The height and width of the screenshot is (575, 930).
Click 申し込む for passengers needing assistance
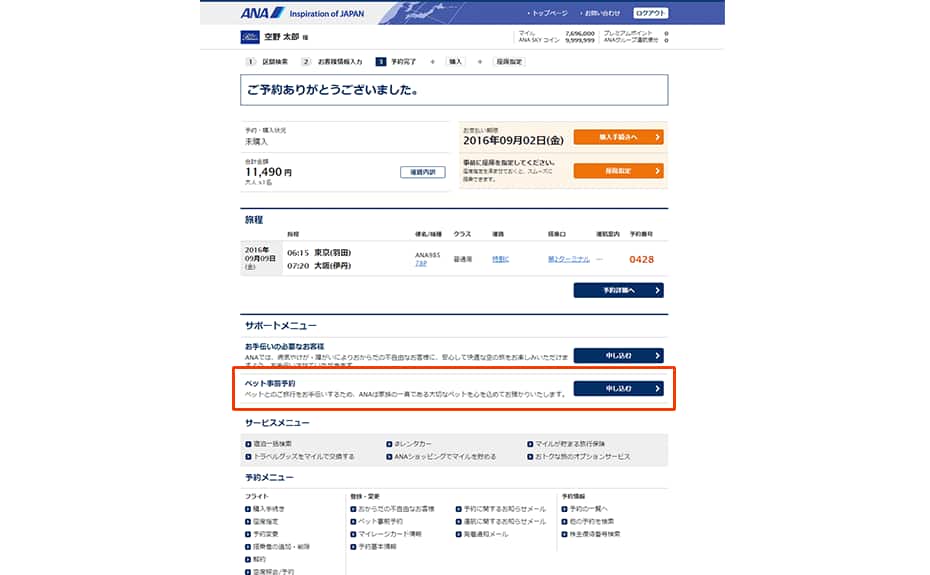point(618,355)
